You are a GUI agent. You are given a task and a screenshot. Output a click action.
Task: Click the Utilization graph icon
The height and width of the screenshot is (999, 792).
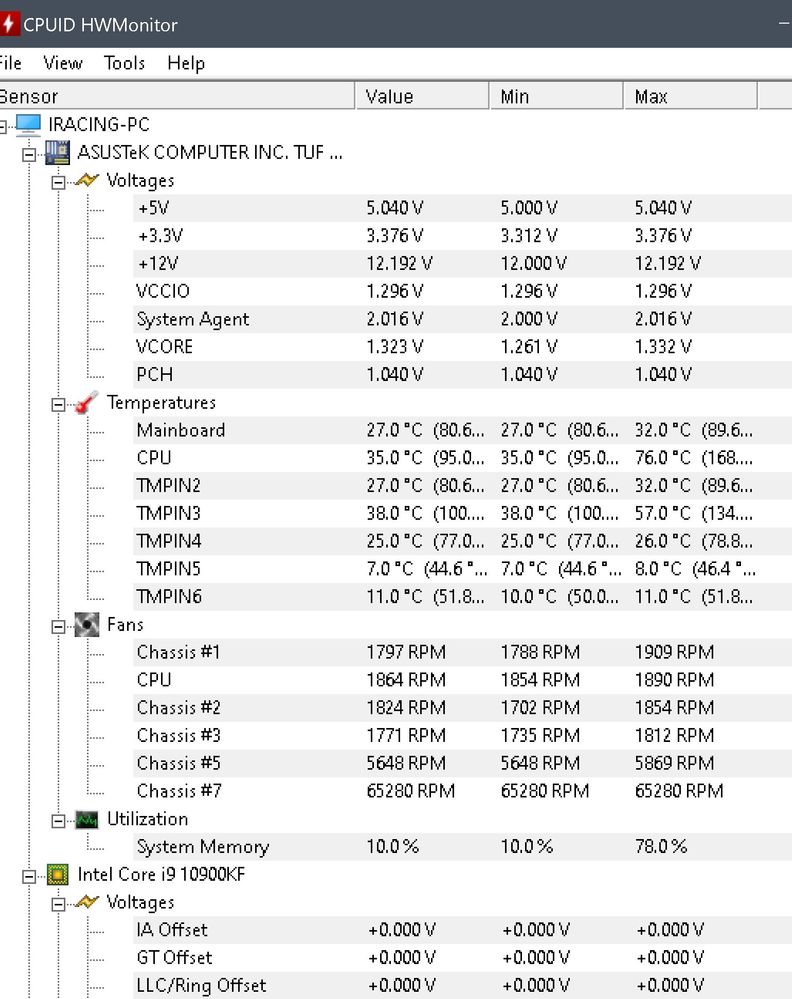pyautogui.click(x=87, y=819)
